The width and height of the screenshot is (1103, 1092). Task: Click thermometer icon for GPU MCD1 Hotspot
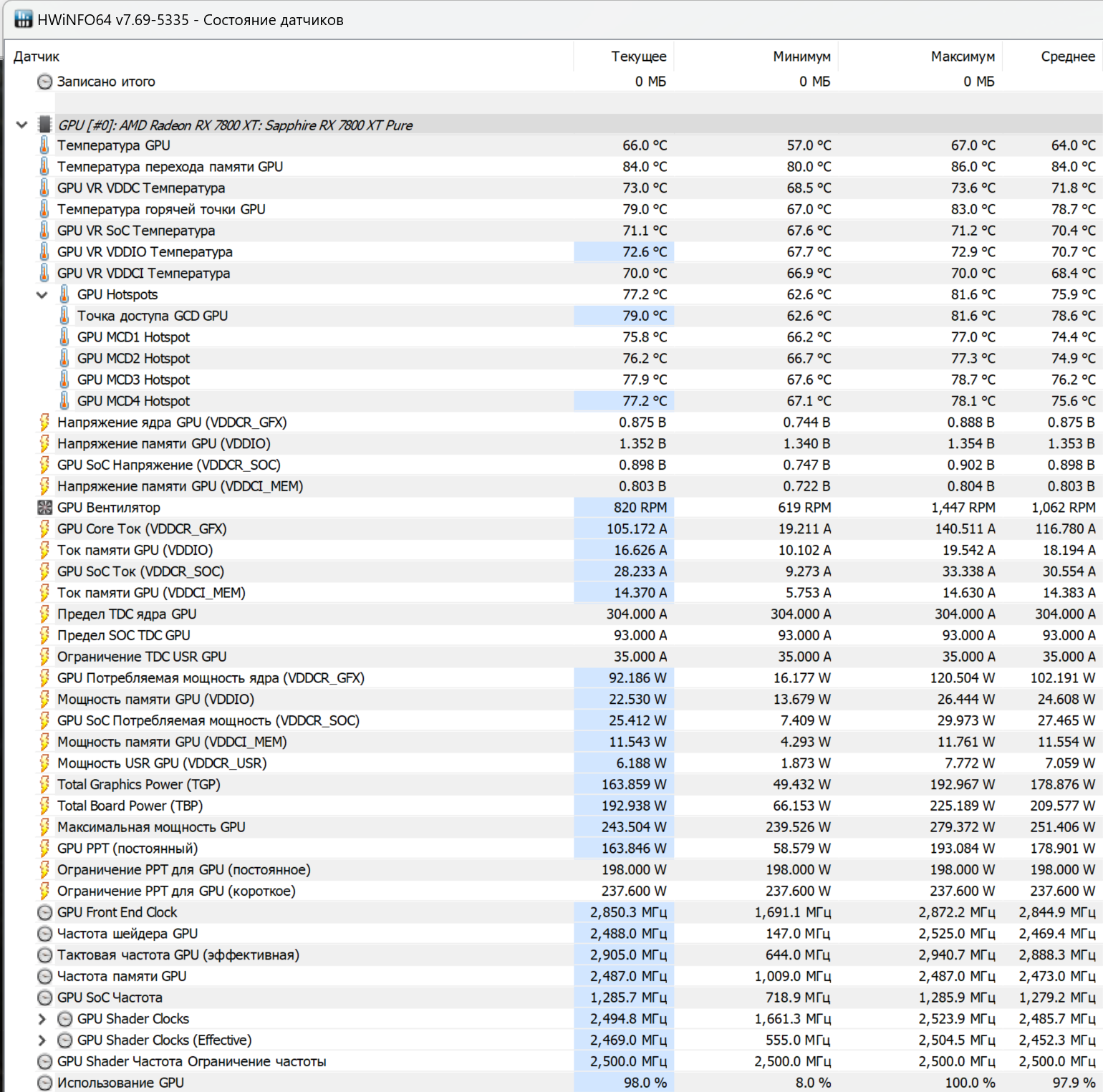[64, 337]
